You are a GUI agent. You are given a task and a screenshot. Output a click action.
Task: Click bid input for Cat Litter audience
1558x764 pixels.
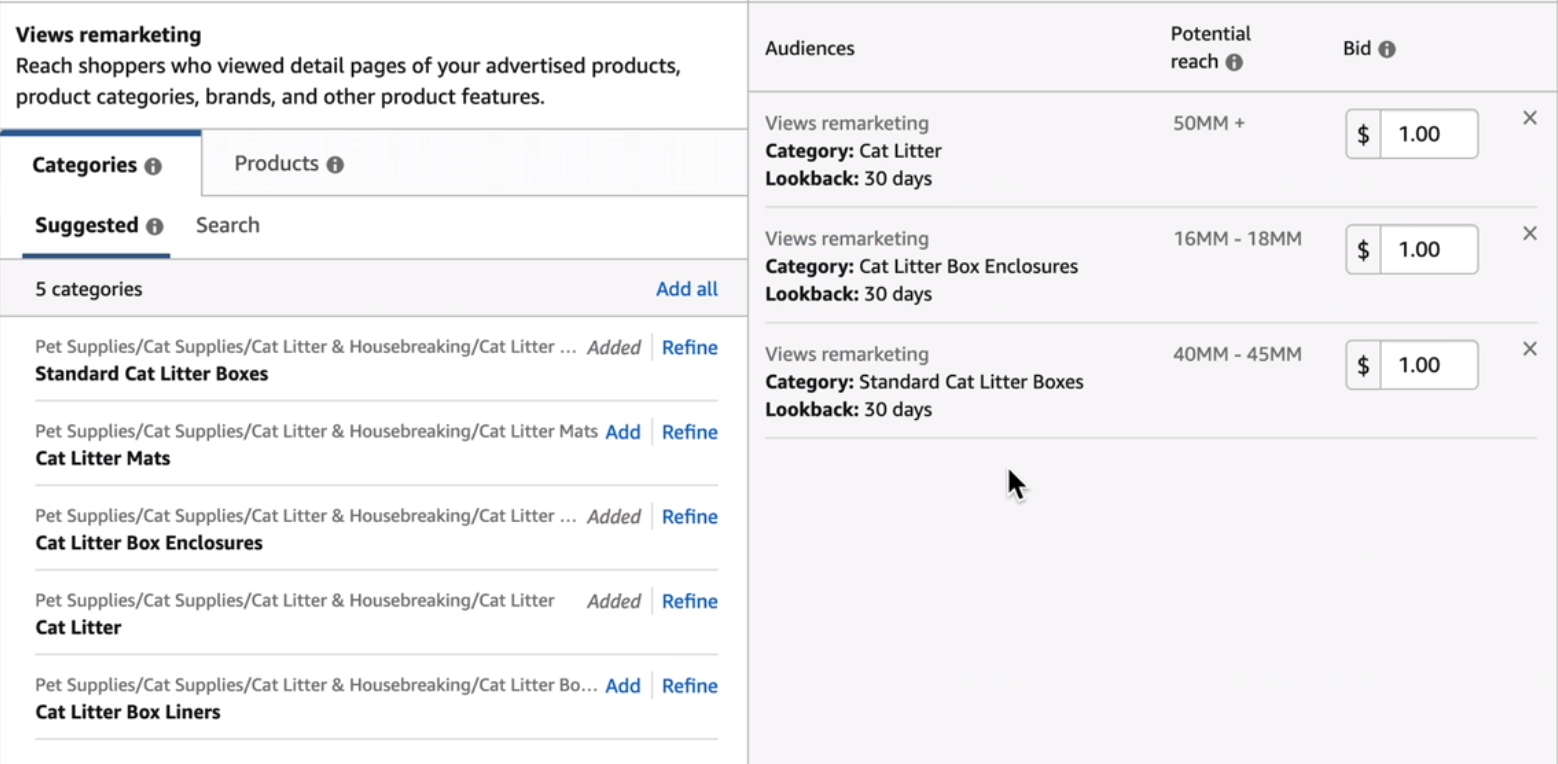tap(1427, 134)
